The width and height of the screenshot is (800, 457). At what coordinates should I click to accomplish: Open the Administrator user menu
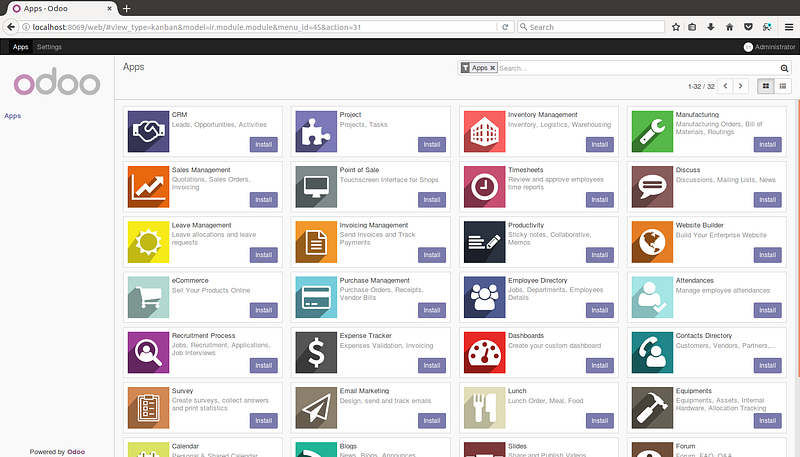(769, 47)
